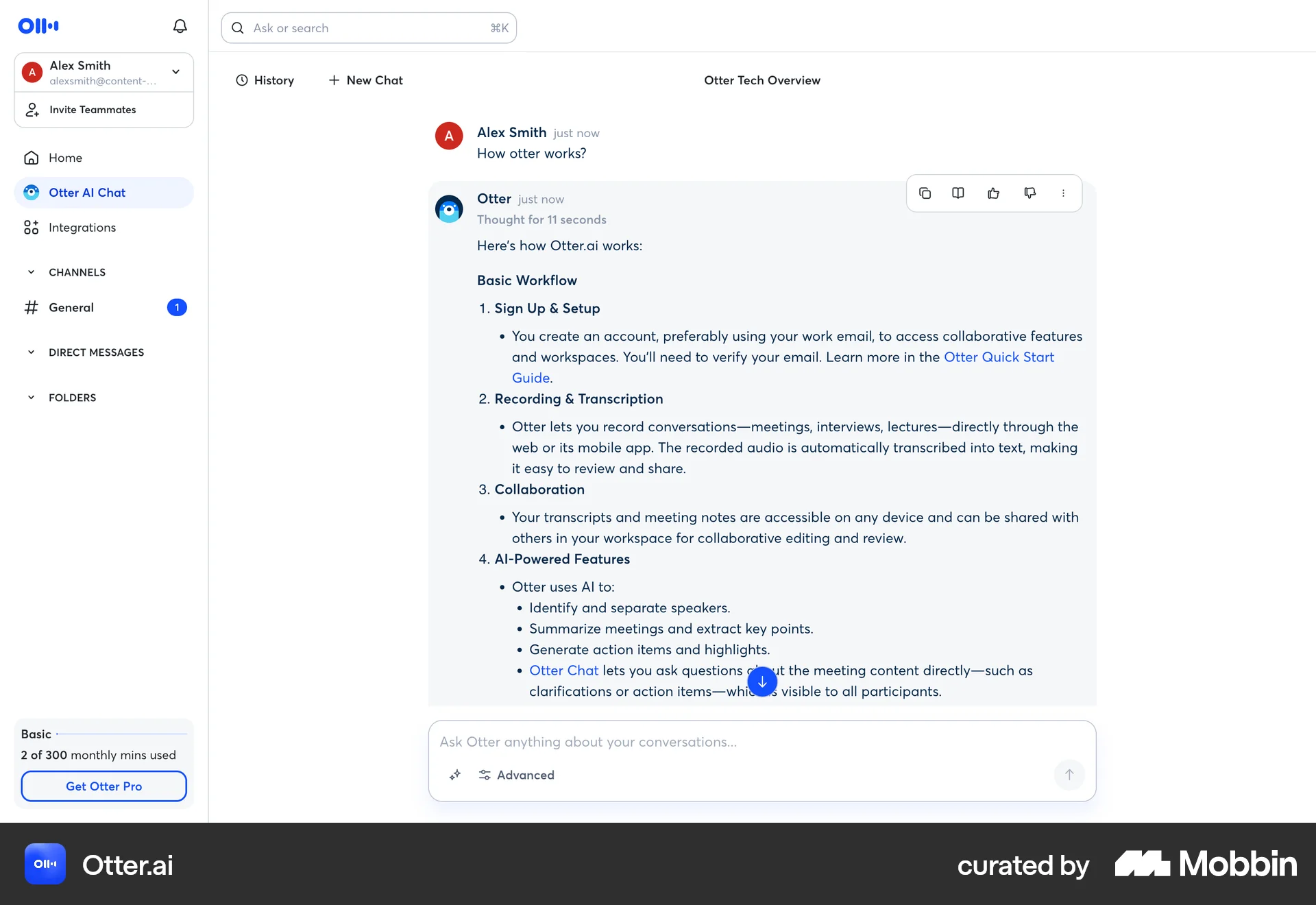This screenshot has height=905, width=1316.
Task: Click the blue scroll-to-bottom arrow button
Action: pyautogui.click(x=762, y=681)
